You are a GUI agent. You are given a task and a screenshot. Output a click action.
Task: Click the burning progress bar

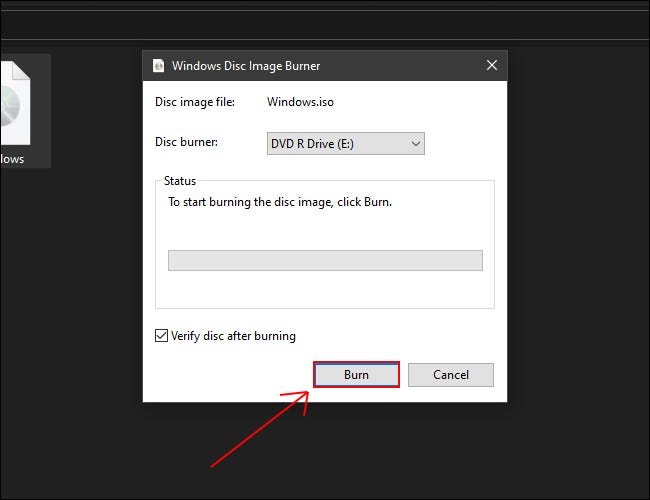click(325, 260)
